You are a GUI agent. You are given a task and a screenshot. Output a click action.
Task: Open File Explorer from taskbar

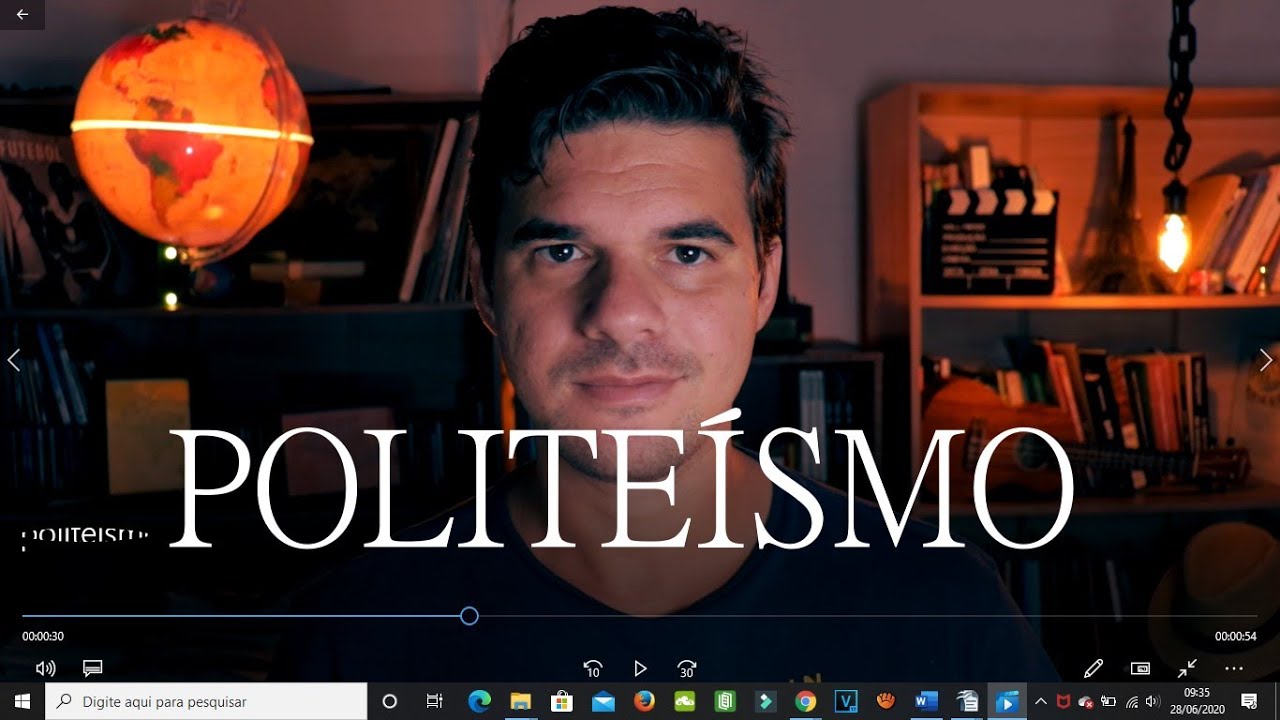(521, 701)
